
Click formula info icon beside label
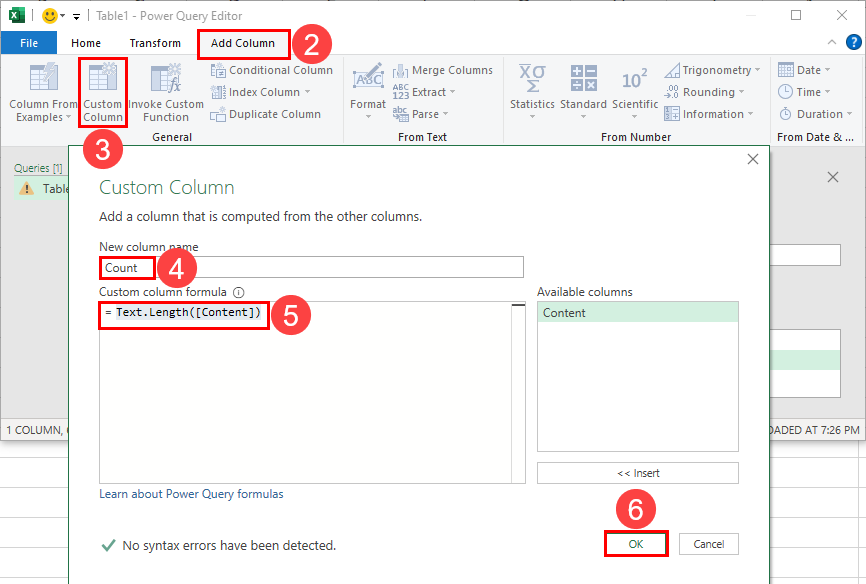[x=239, y=292]
